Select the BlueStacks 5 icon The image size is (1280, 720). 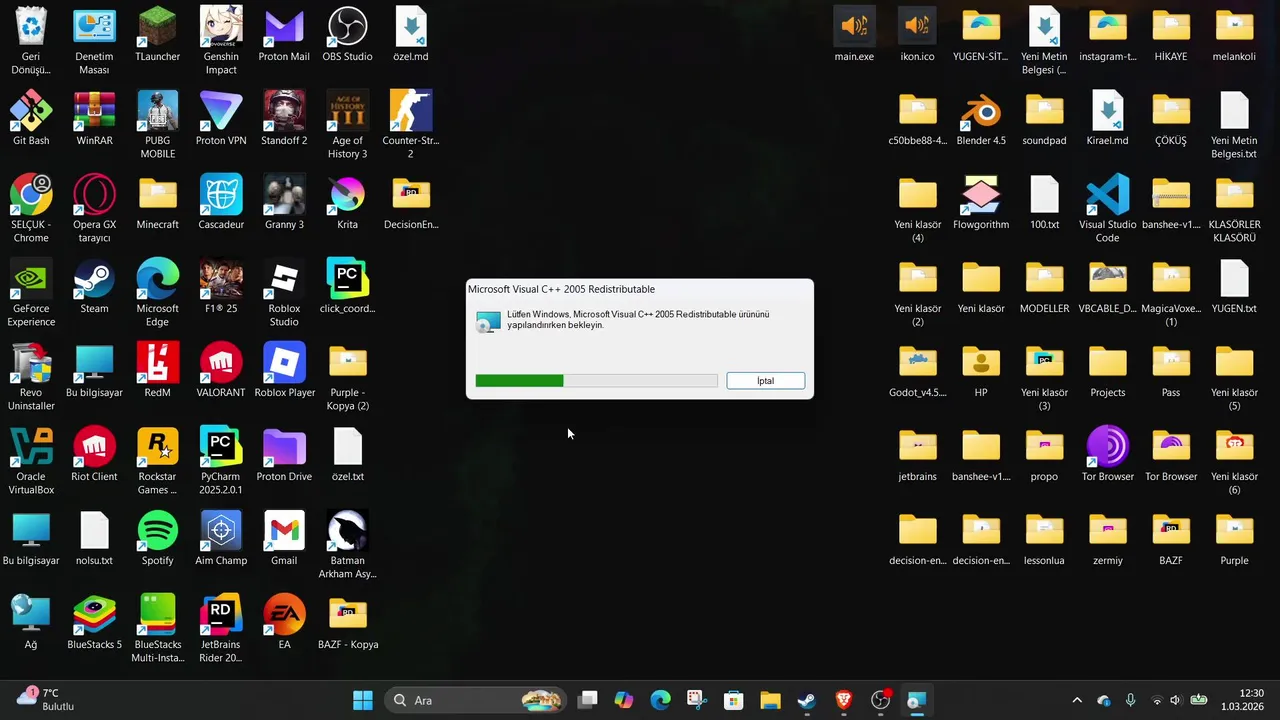[x=94, y=622]
